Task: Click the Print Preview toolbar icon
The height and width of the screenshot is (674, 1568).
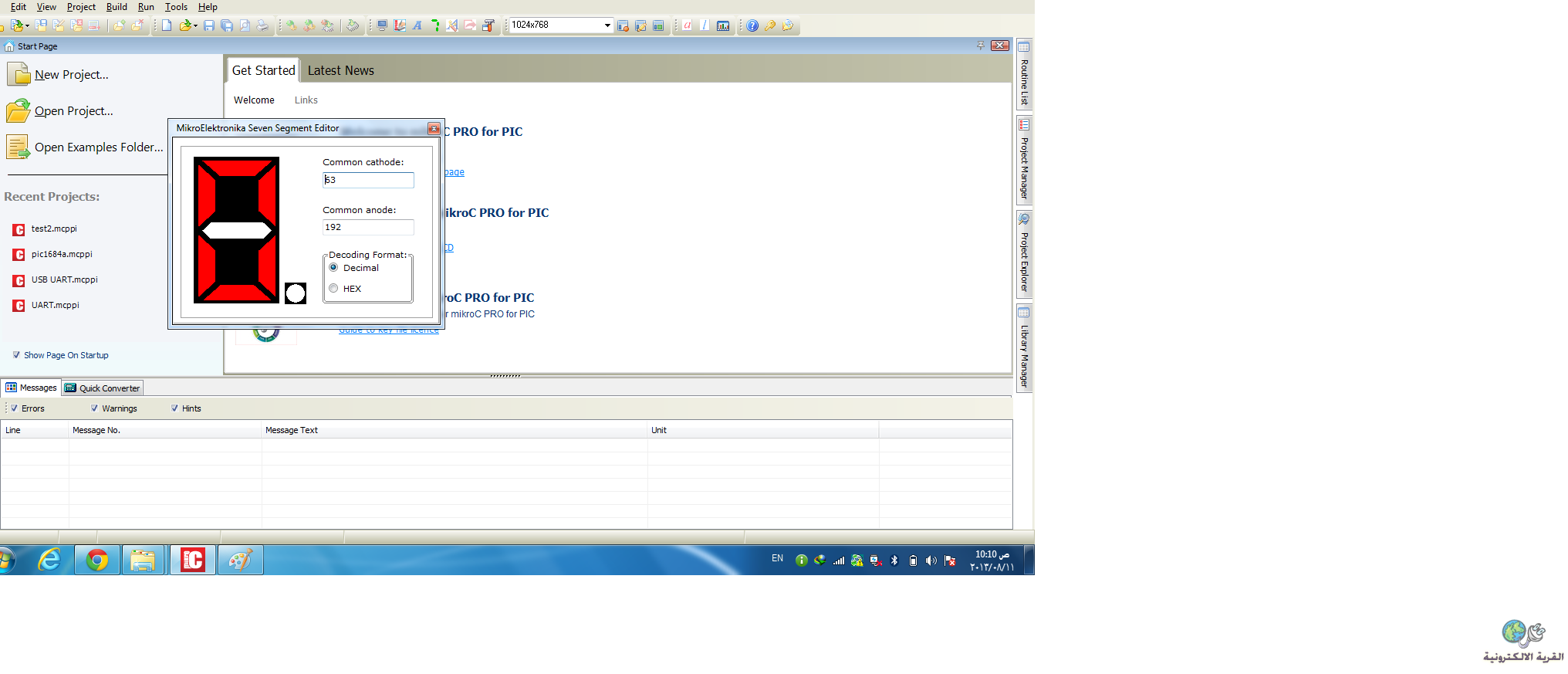Action: (x=245, y=25)
